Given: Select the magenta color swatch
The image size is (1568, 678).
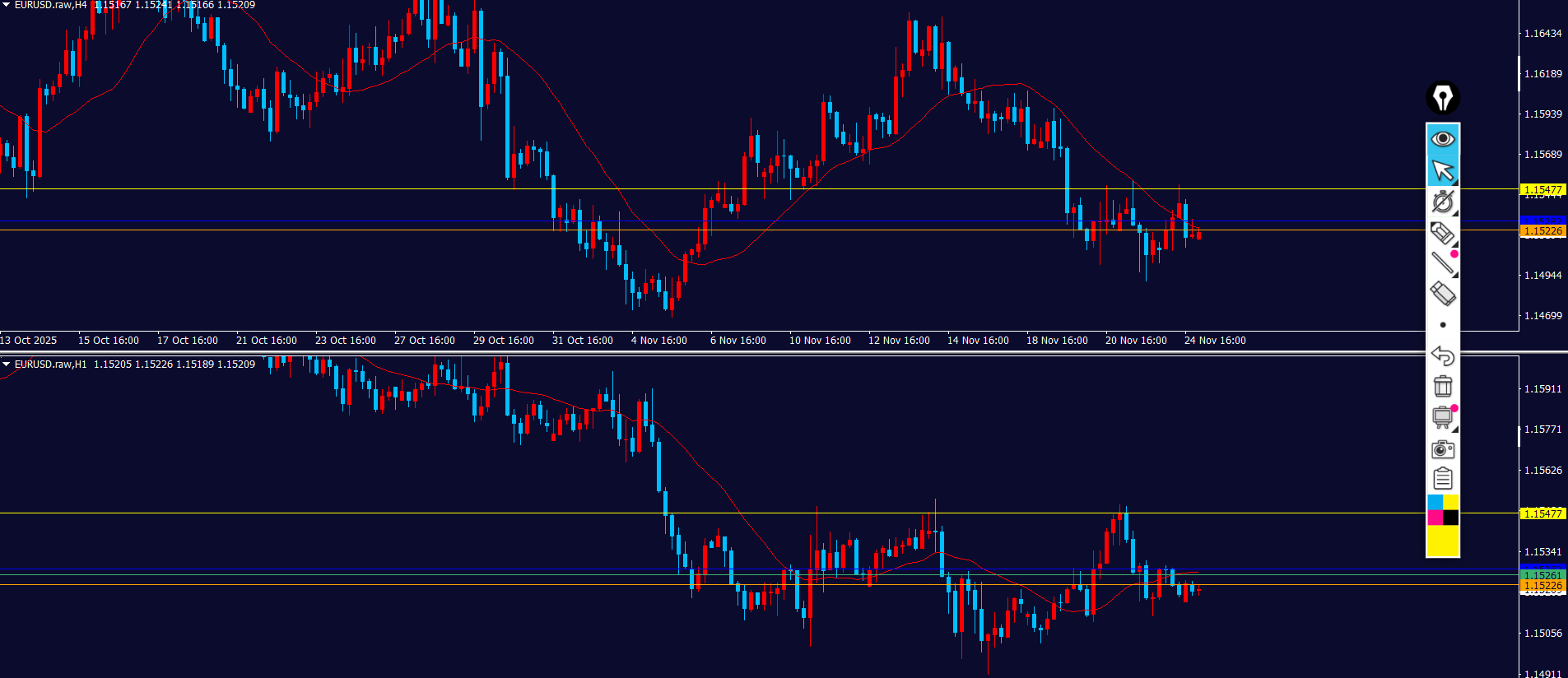Looking at the screenshot, I should point(1435,518).
